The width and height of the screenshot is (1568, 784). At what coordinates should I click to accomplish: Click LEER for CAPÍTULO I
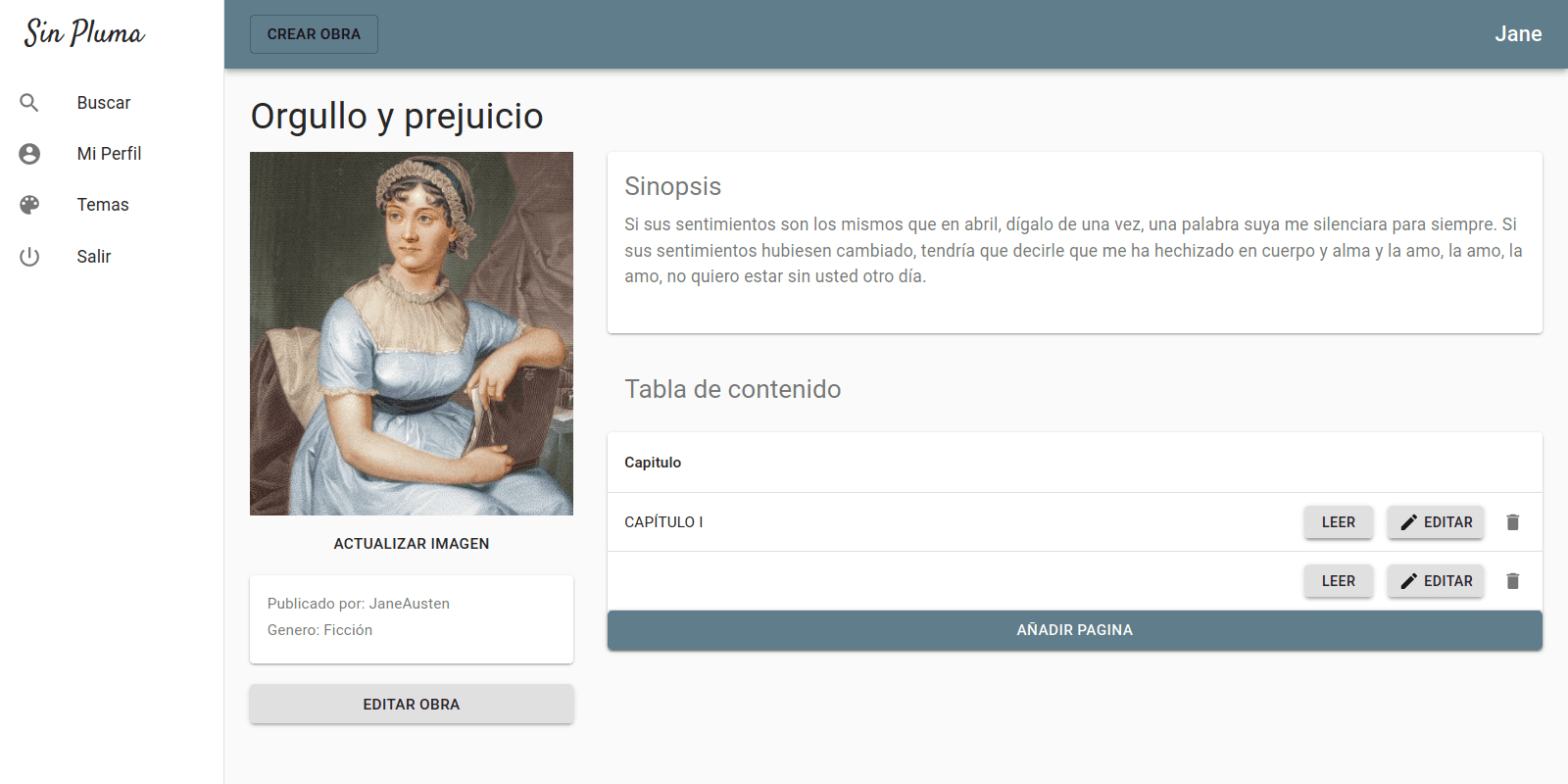tap(1338, 522)
